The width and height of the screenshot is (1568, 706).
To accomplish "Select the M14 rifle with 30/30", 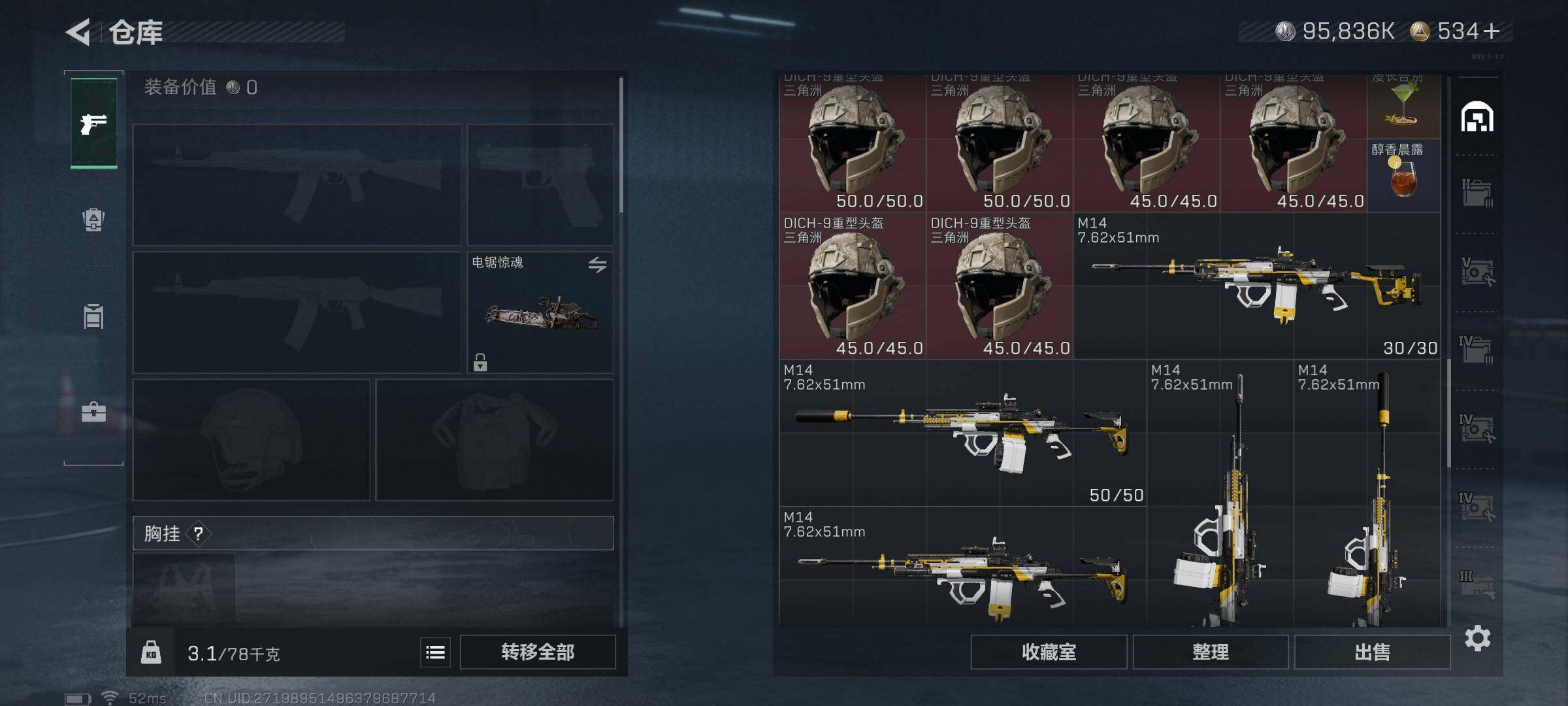I will point(1257,286).
